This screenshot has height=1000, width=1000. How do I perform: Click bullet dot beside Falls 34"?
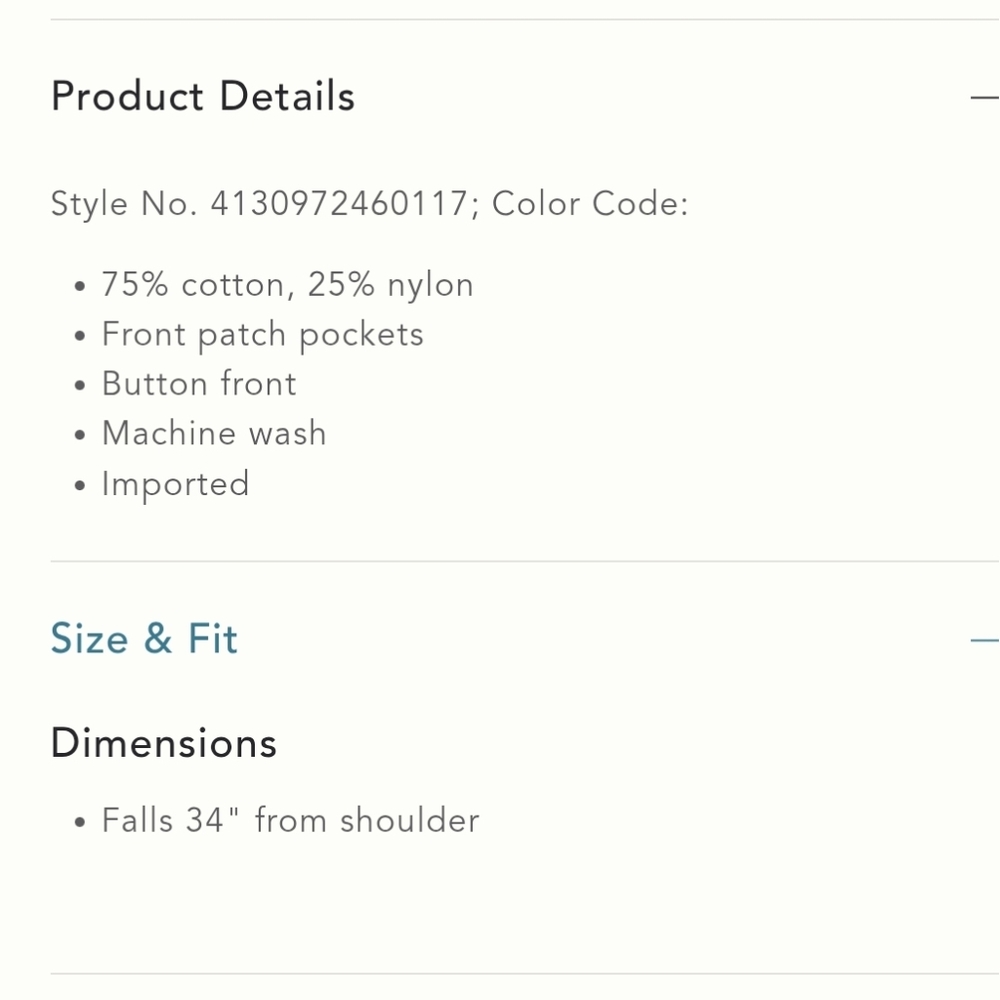click(x=80, y=822)
